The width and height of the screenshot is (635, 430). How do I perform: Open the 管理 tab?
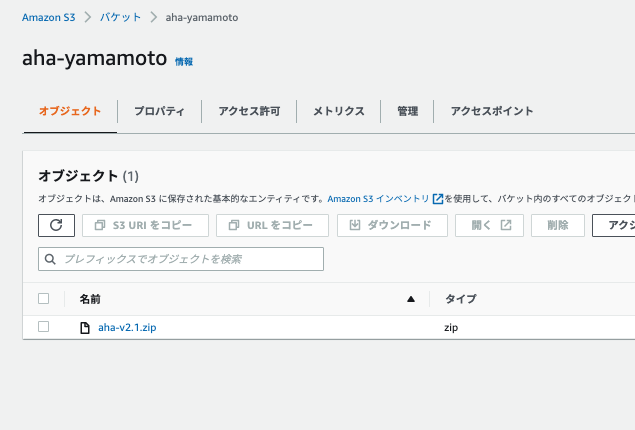pyautogui.click(x=407, y=111)
